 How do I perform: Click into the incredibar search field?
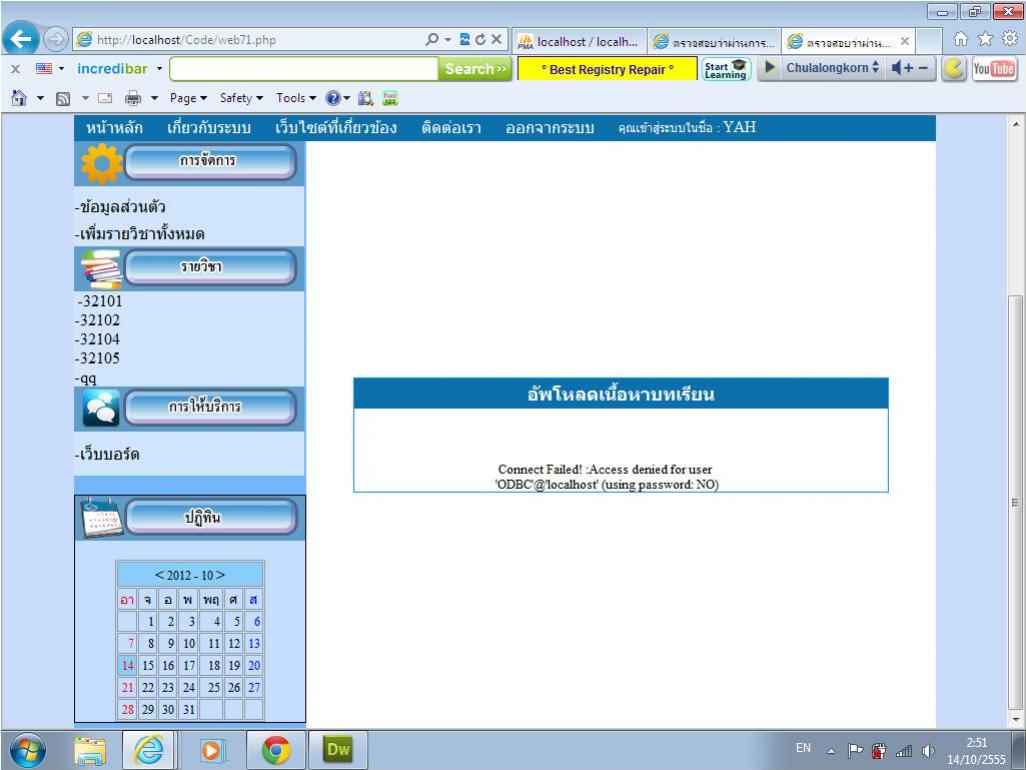(304, 69)
